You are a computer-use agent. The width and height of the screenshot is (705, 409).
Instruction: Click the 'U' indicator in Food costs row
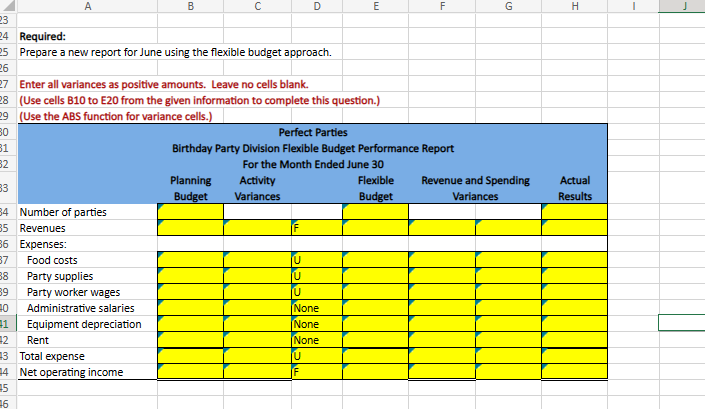coord(297,260)
